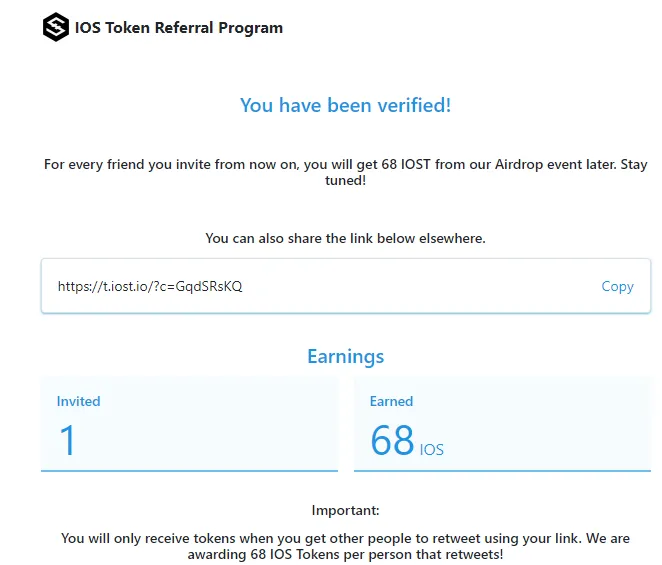Click the IOS unit beside 68
This screenshot has width=662, height=565.
pyautogui.click(x=431, y=450)
